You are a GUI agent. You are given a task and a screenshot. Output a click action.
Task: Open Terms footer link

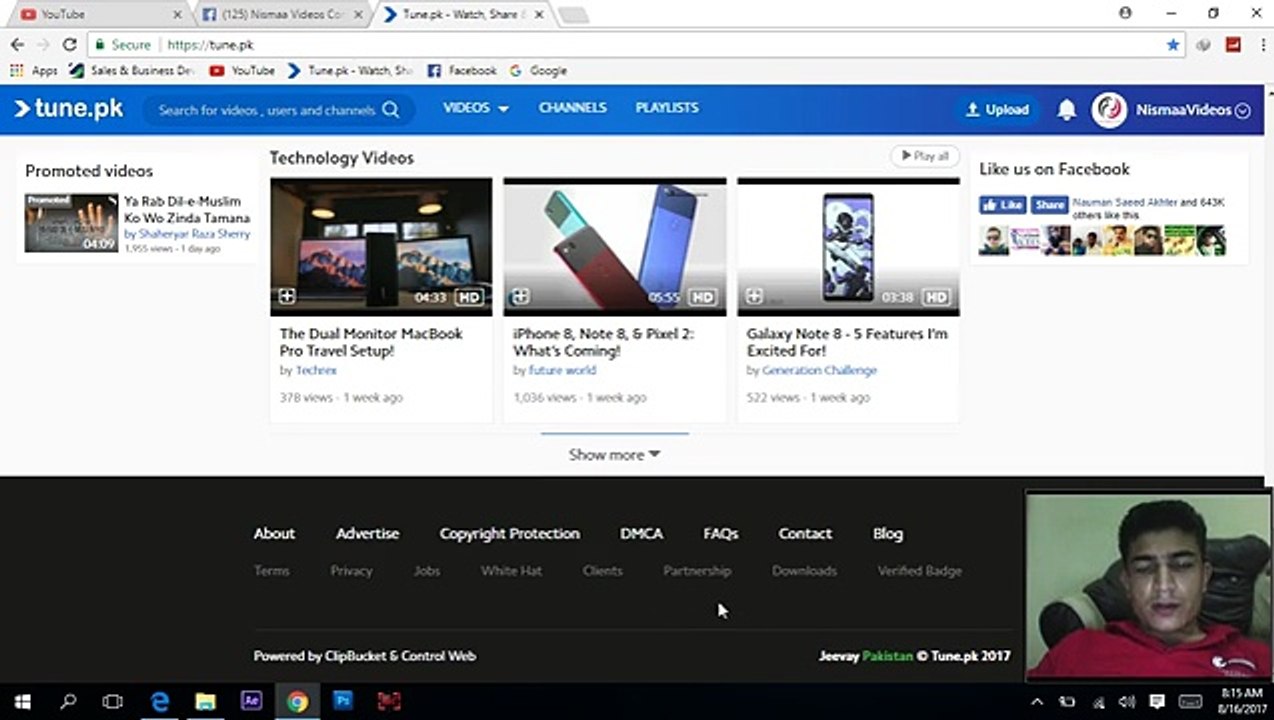(x=271, y=570)
